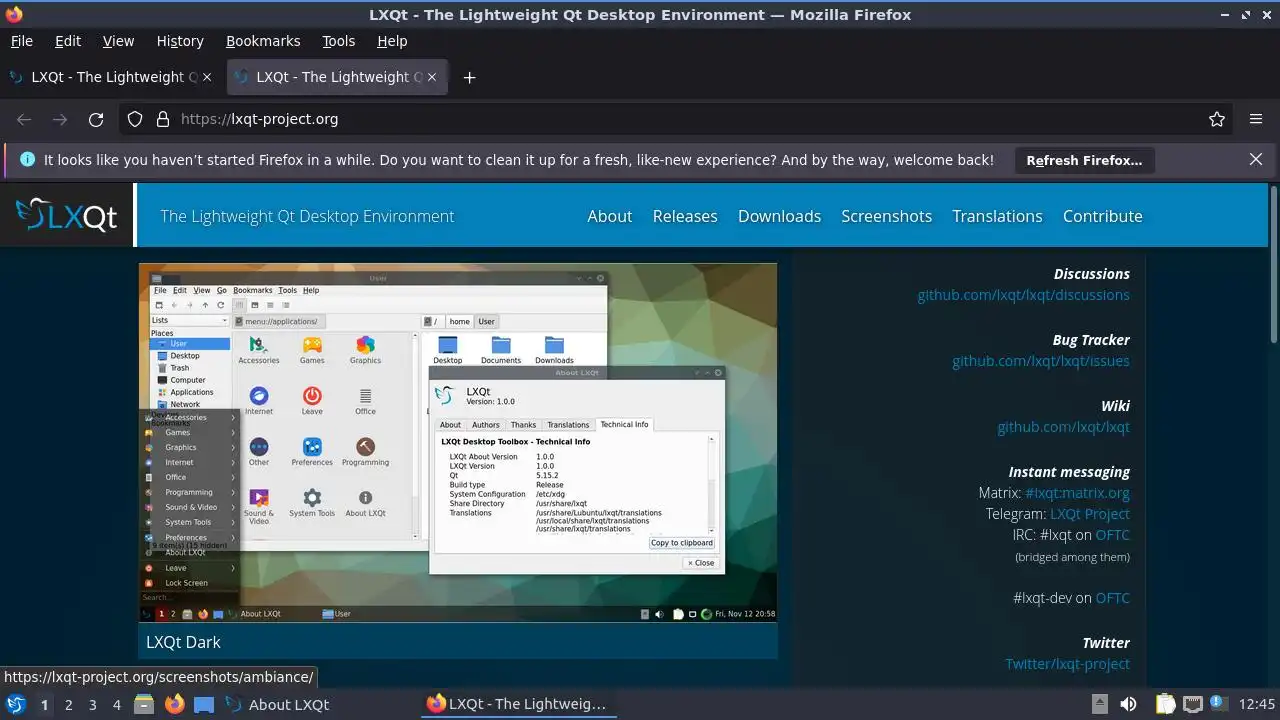
Task: Open the Tools menu
Action: 339,41
